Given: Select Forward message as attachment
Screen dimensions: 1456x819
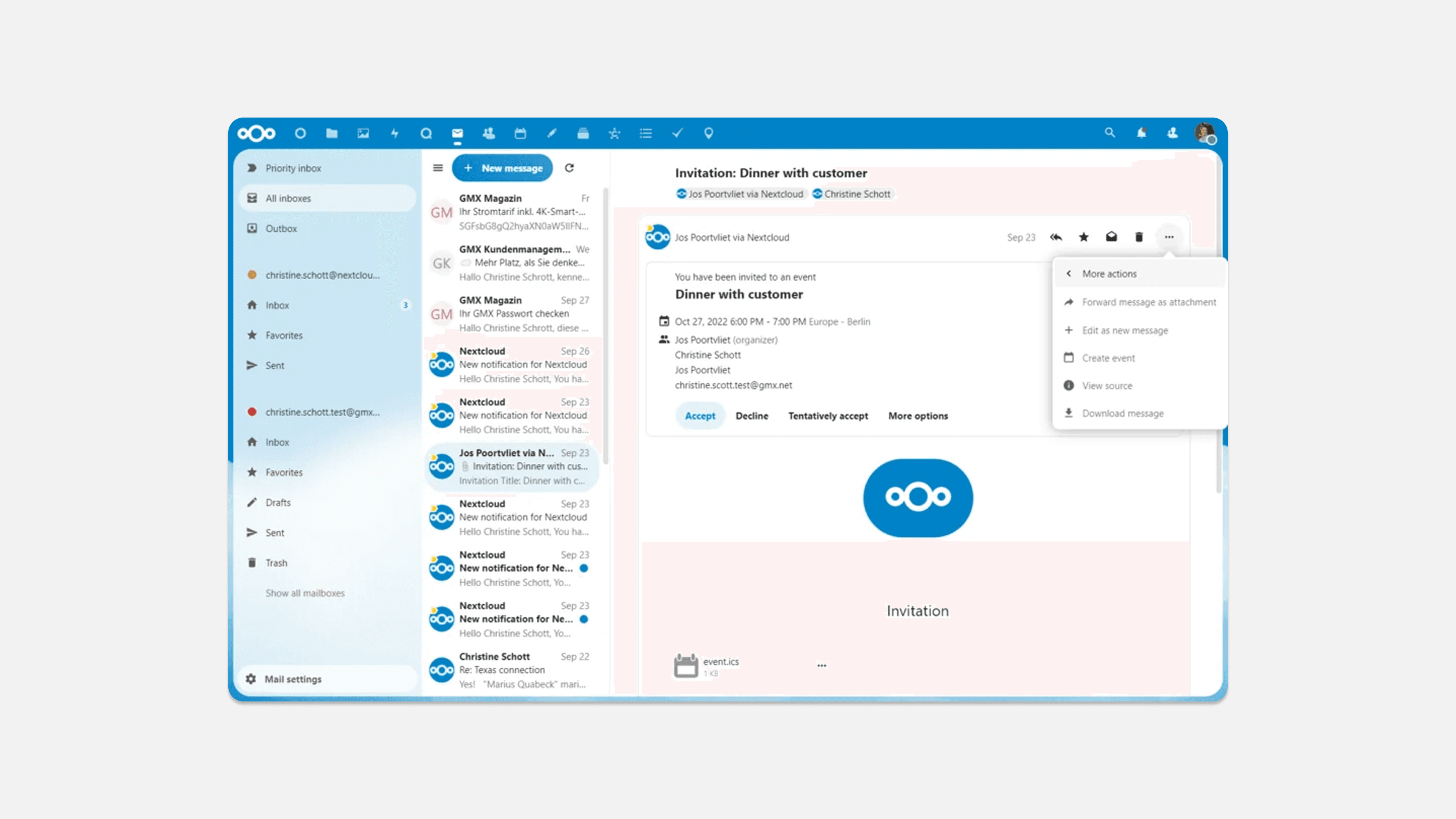Looking at the screenshot, I should 1140,303.
